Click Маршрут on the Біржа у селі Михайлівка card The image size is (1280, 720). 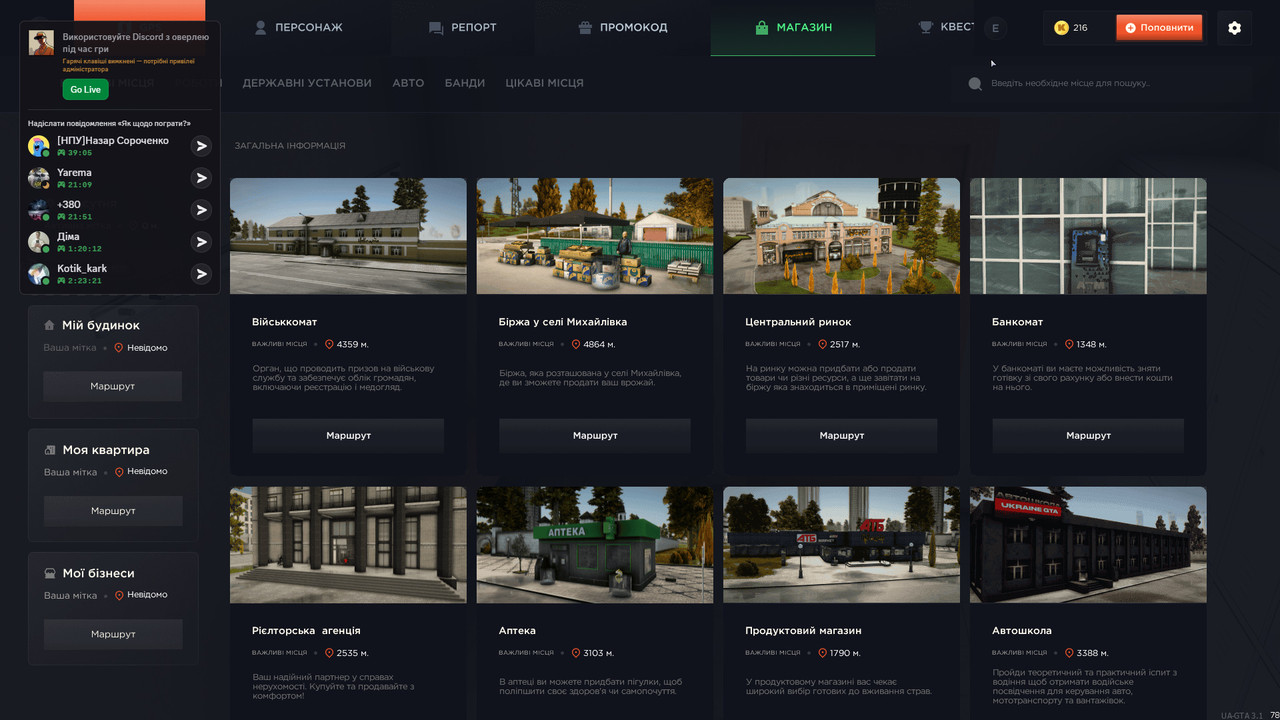click(595, 436)
